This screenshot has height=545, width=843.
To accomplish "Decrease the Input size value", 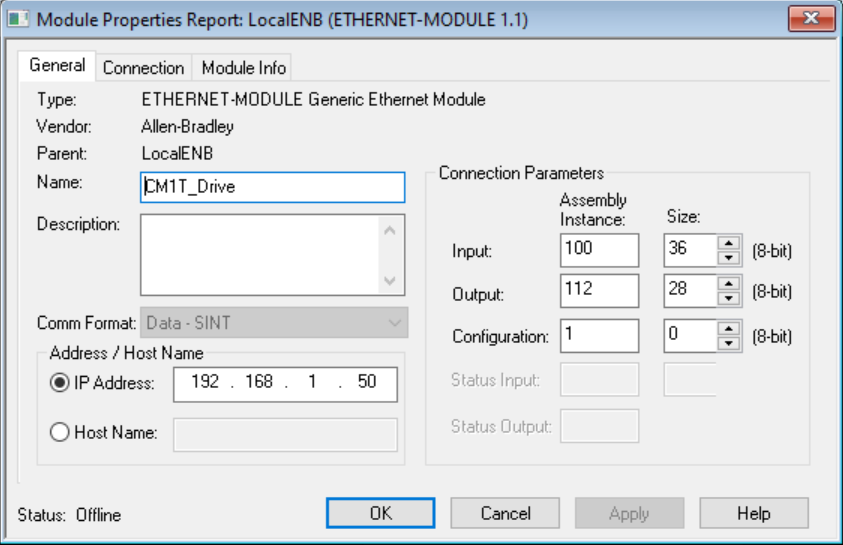I will (x=729, y=257).
